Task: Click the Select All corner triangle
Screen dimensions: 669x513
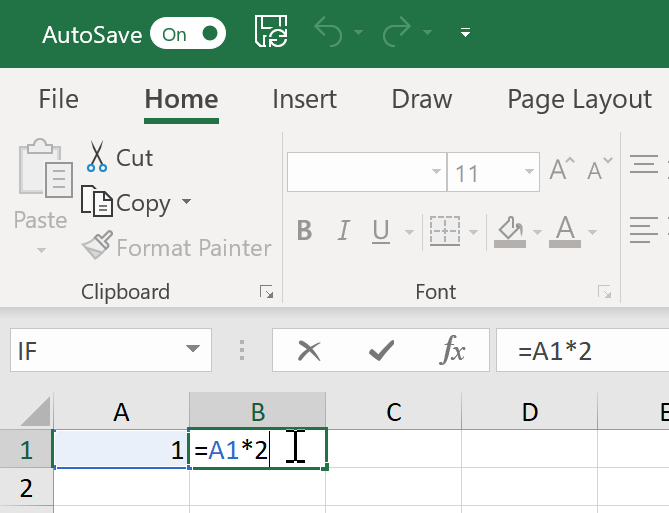Action: point(35,412)
